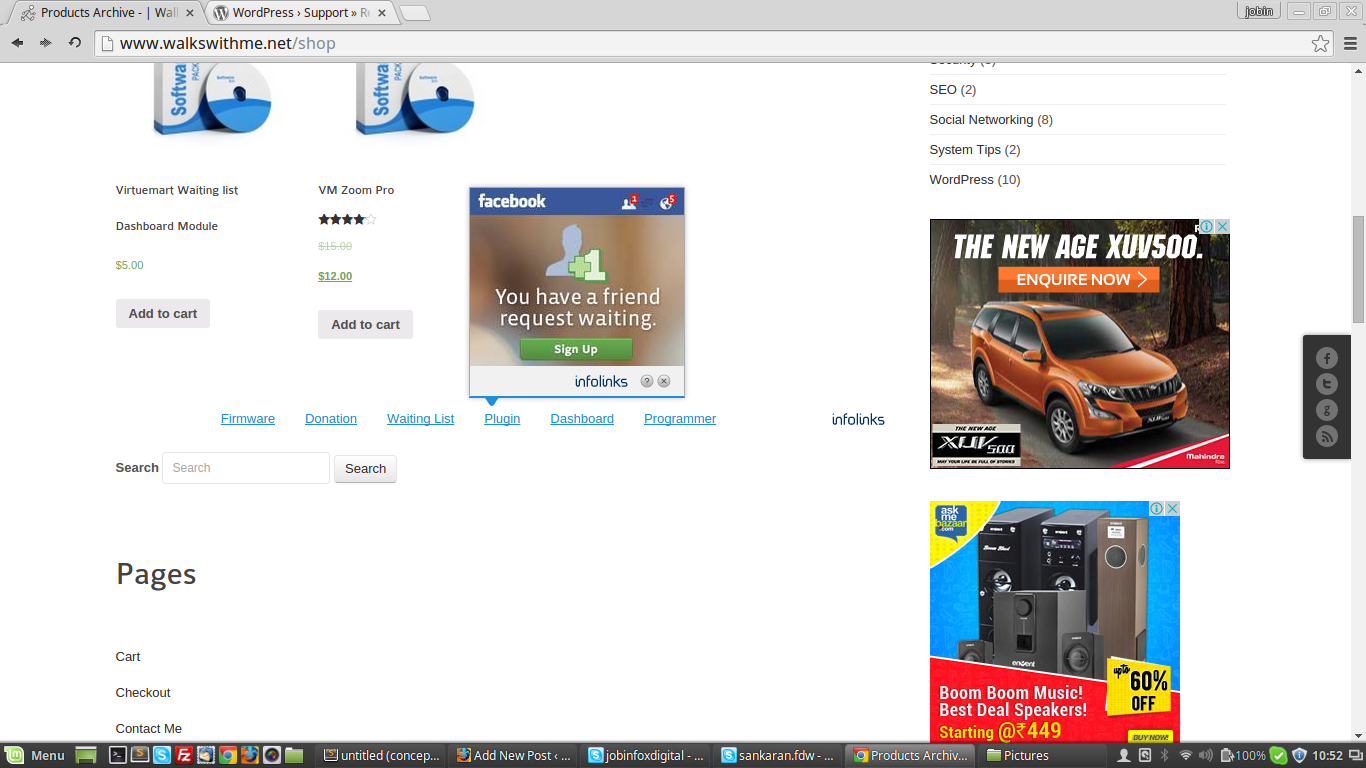Open Donation infolinks tag
Screen dimensions: 1366x768
tap(331, 419)
